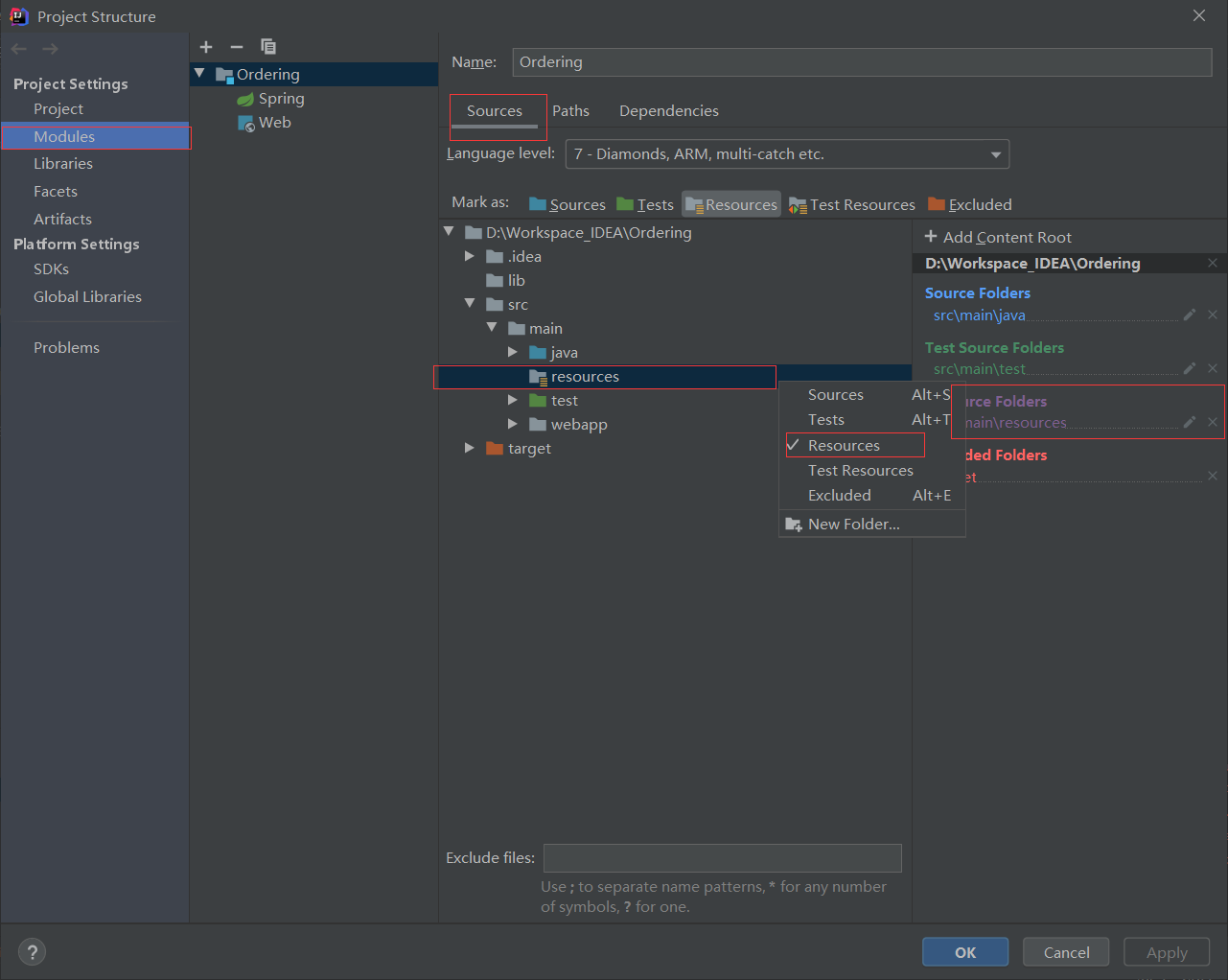Click Add Content Root
Viewport: 1228px width, 980px height.
997,237
